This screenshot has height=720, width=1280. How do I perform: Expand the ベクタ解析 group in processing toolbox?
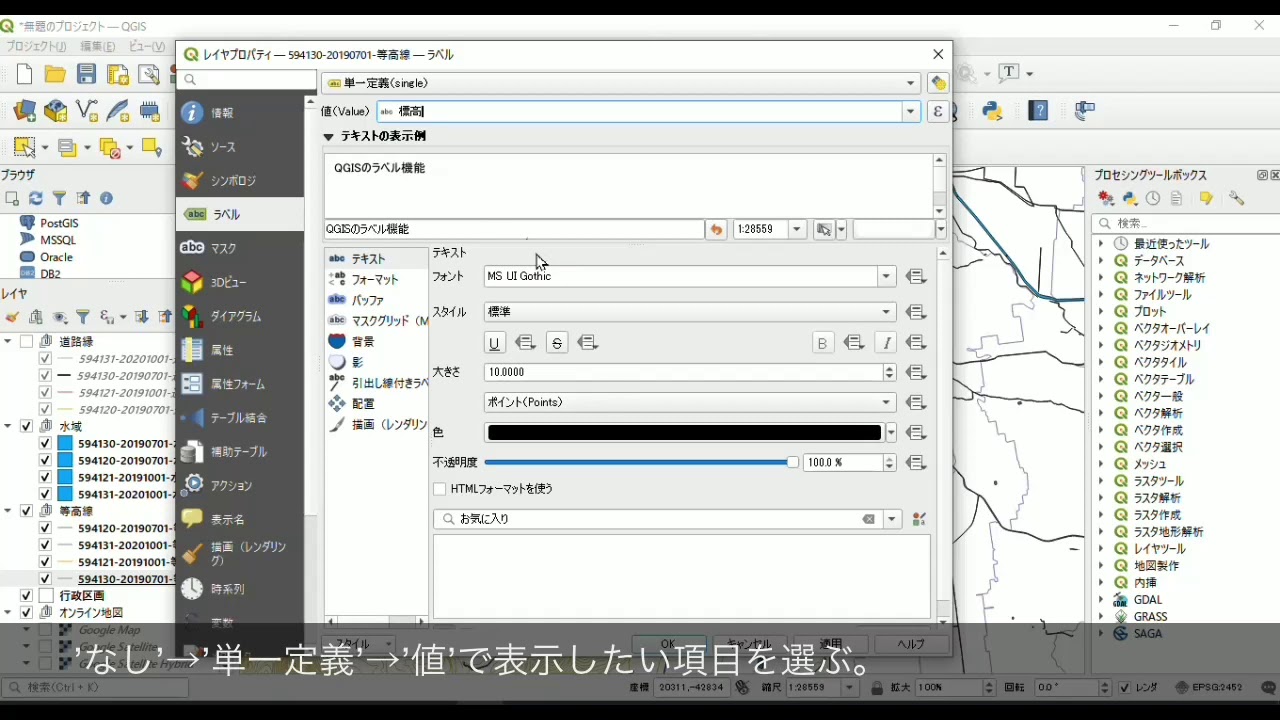click(x=1101, y=413)
